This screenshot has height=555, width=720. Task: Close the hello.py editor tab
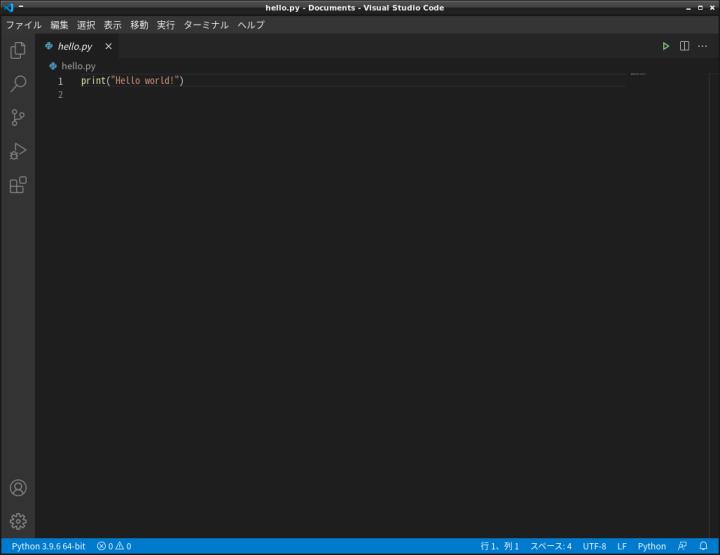coord(108,46)
